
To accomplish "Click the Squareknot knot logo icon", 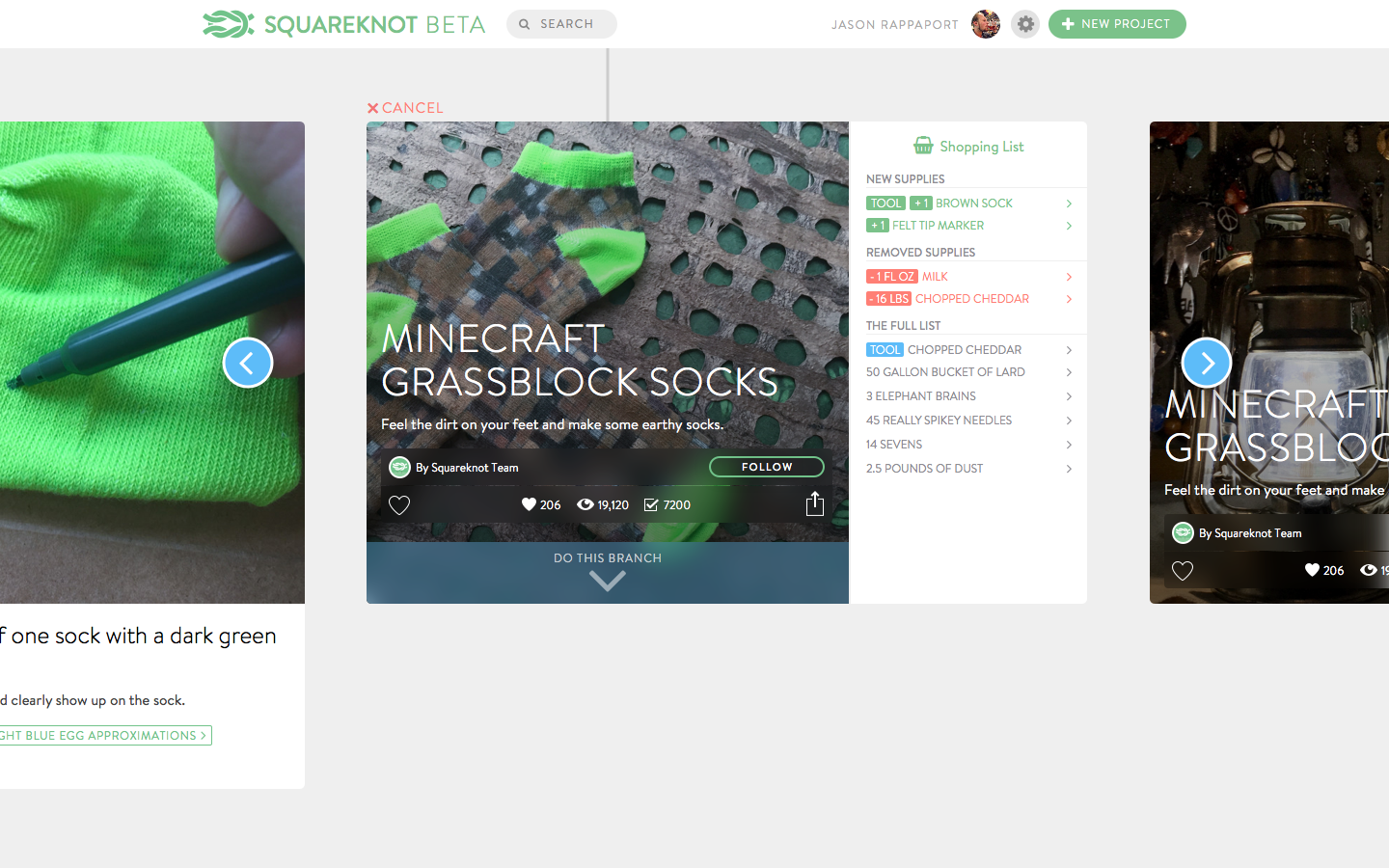I will point(229,24).
